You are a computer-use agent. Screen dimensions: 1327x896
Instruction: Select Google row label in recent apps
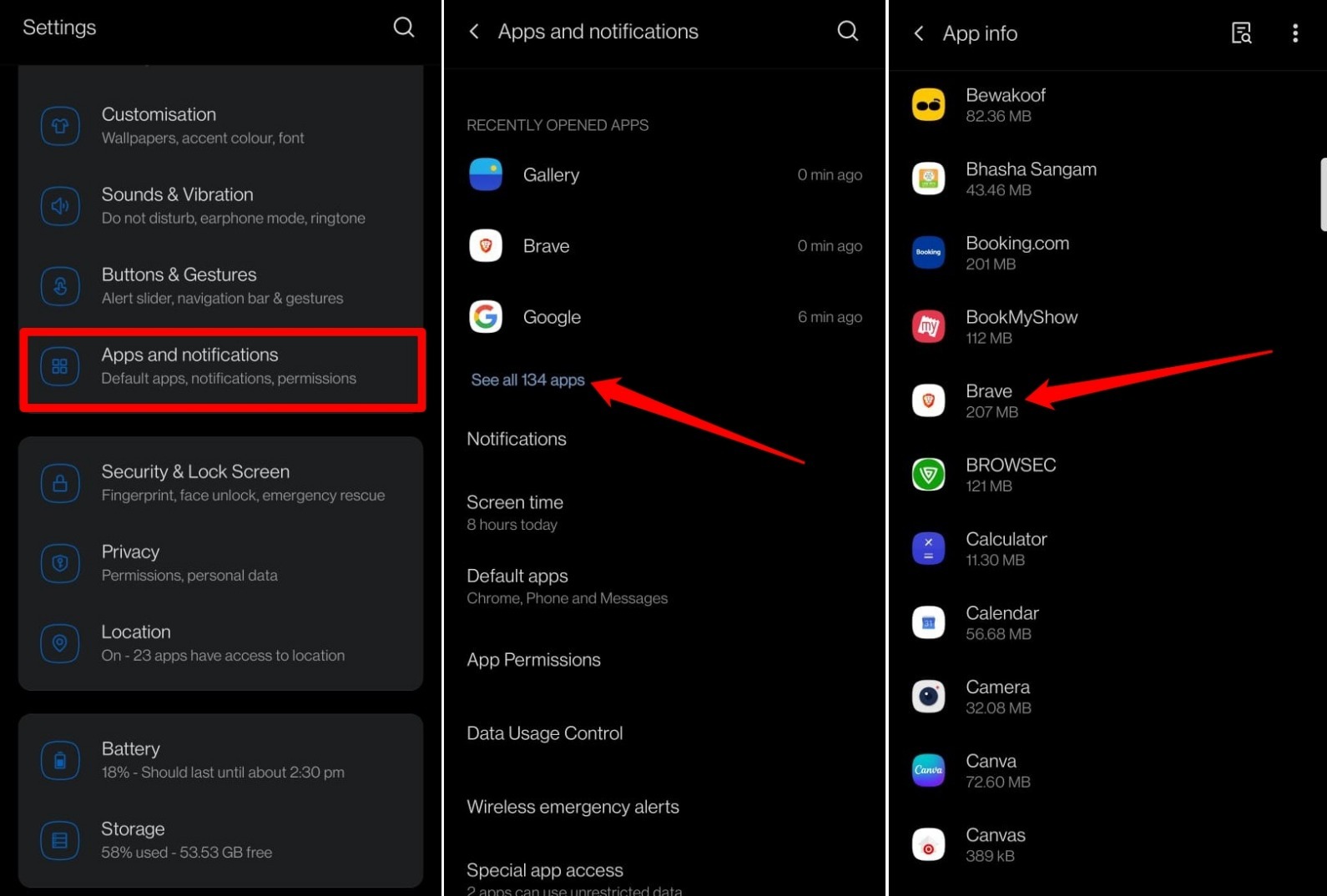point(552,317)
